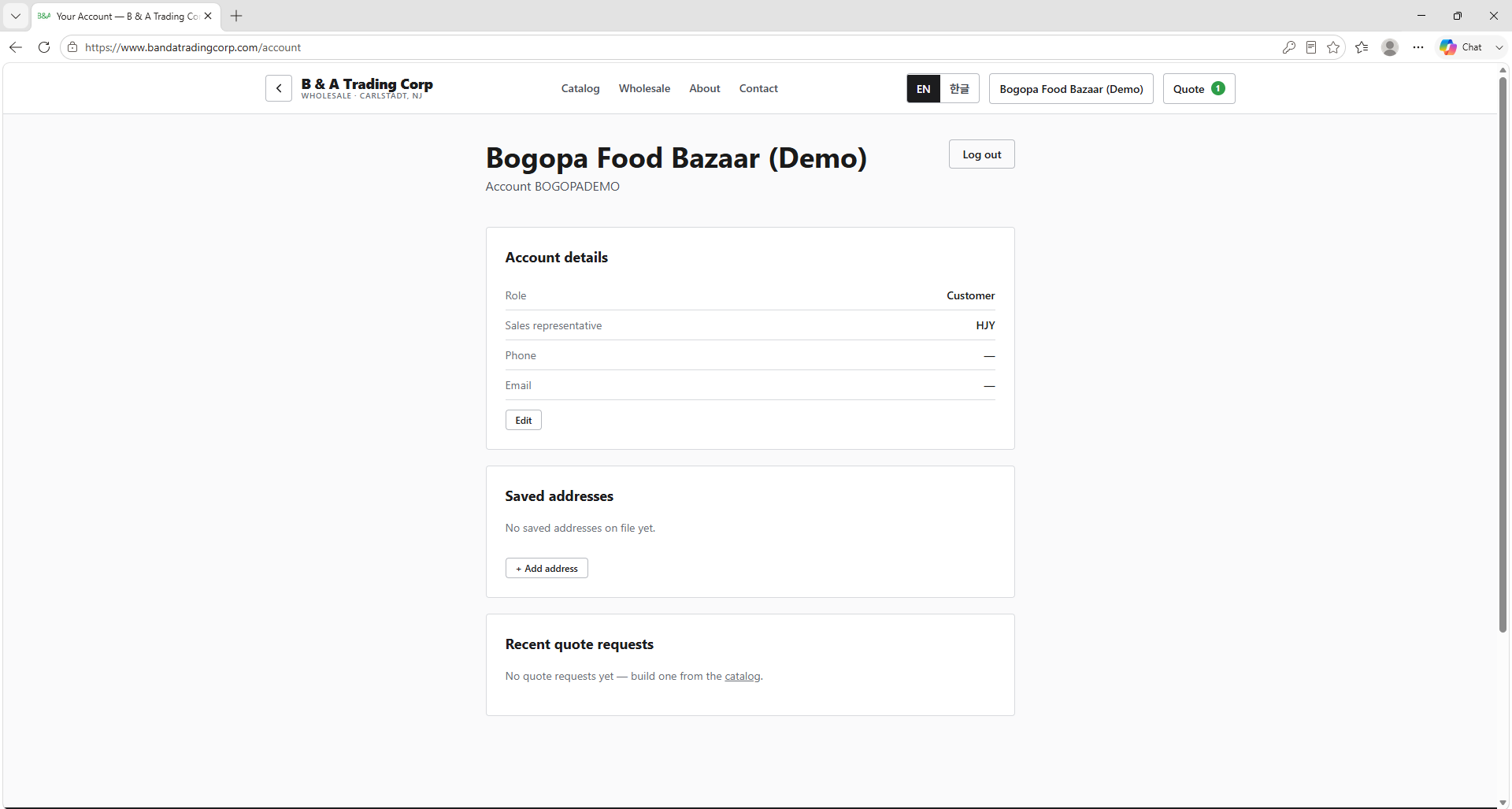The height and width of the screenshot is (809, 1512).
Task: Open the Contact menu item
Action: point(758,88)
